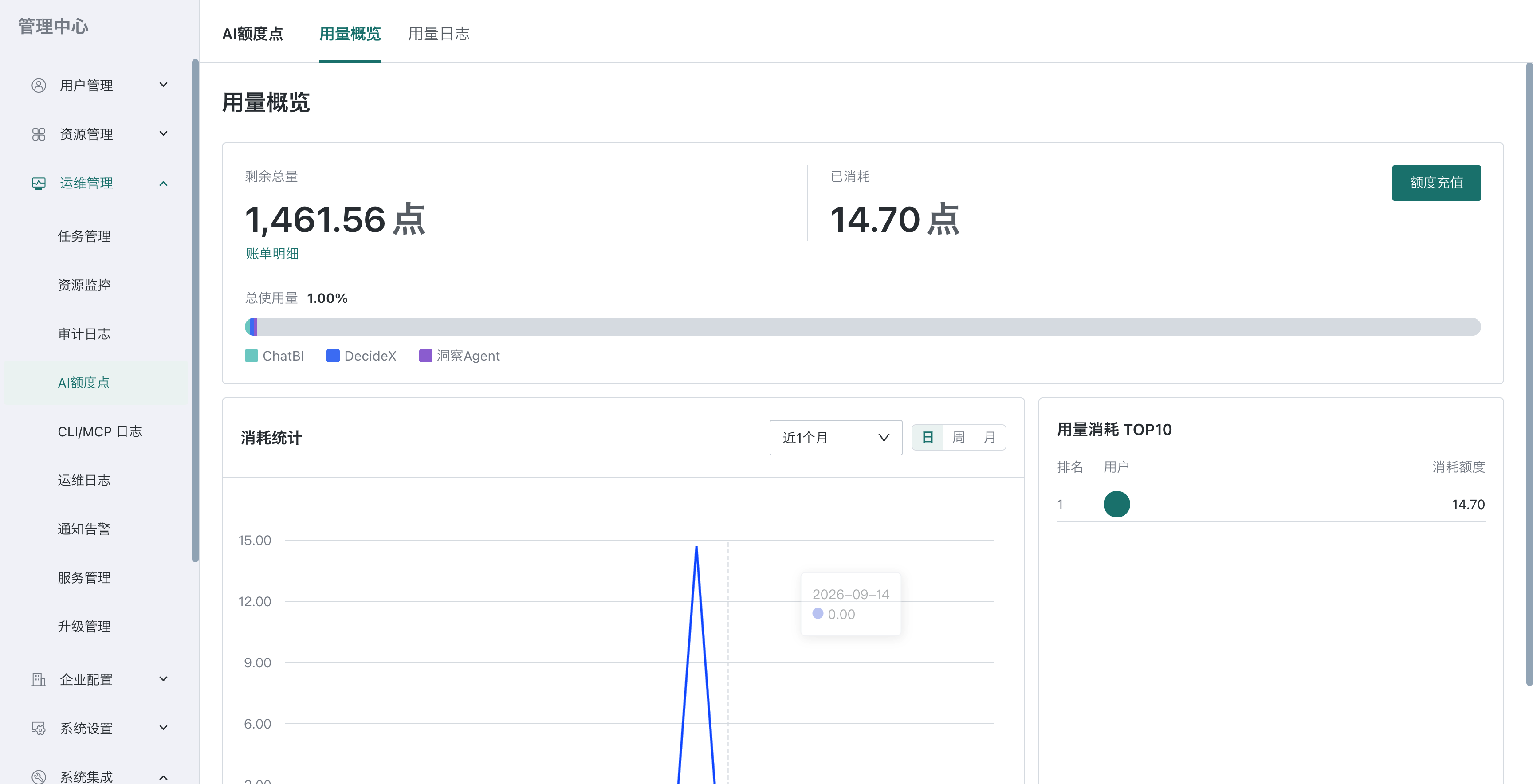1533x784 pixels.
Task: Click the DecideX legend color swatch
Action: [333, 356]
